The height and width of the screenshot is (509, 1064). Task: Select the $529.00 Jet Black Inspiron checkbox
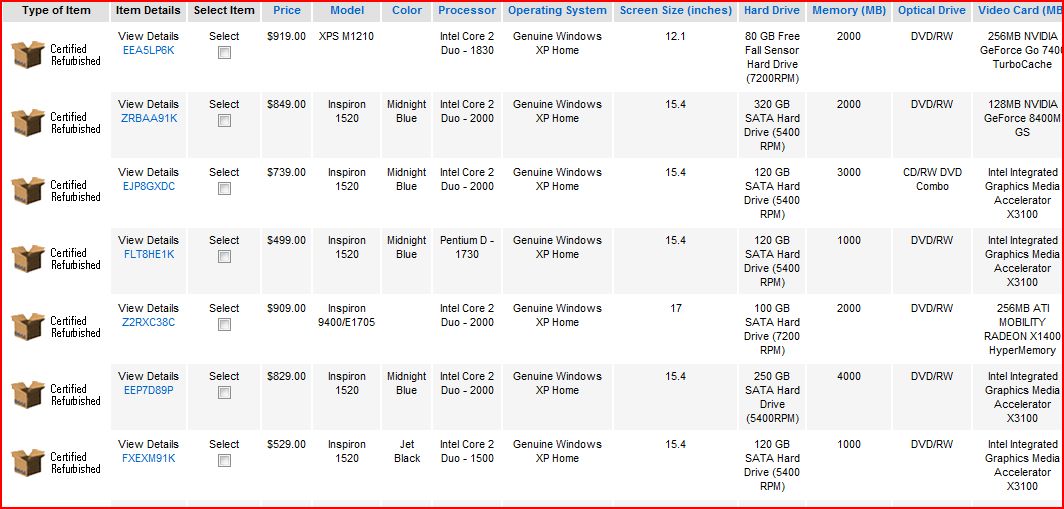point(224,460)
